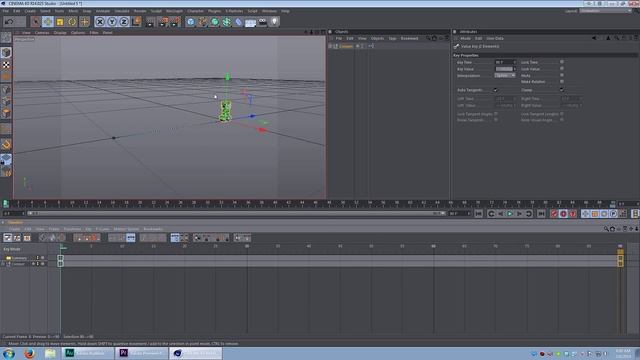The width and height of the screenshot is (640, 360).
Task: Open Windows Start menu
Action: pos(9,353)
